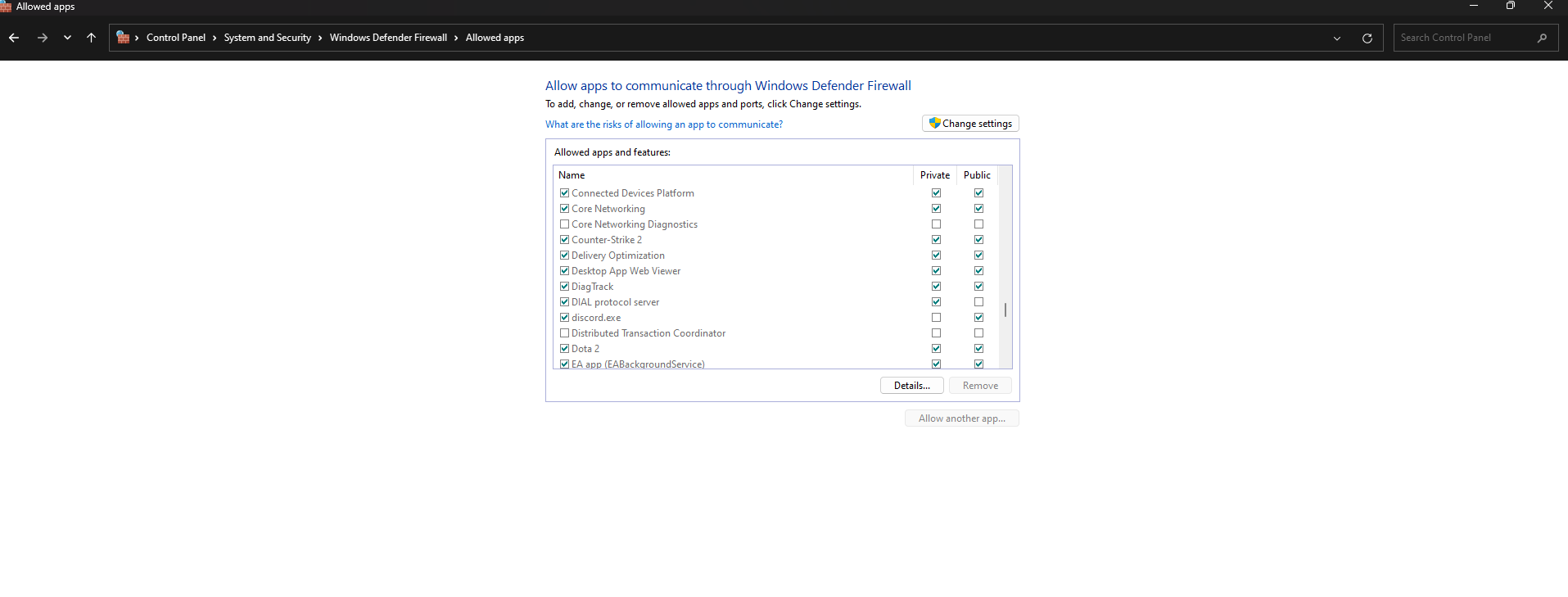
Task: Close the Allowed apps window
Action: pos(1548,6)
